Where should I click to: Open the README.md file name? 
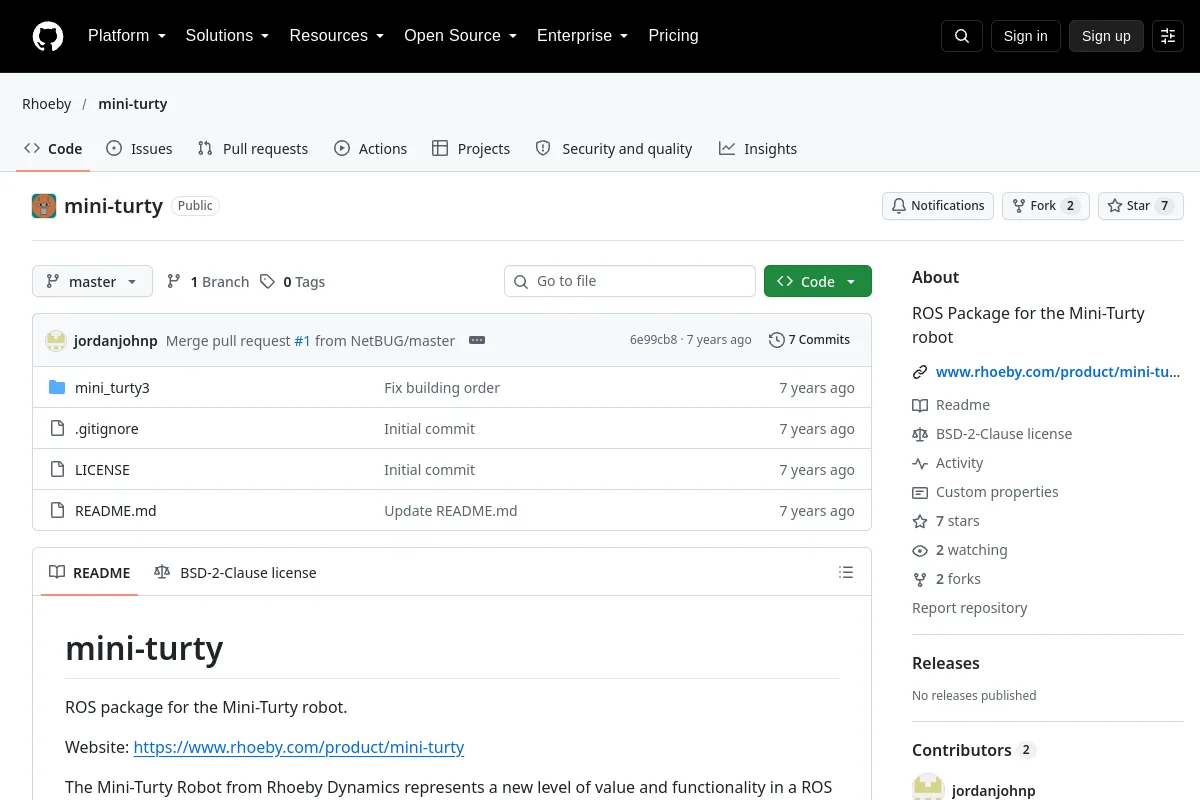(x=116, y=511)
